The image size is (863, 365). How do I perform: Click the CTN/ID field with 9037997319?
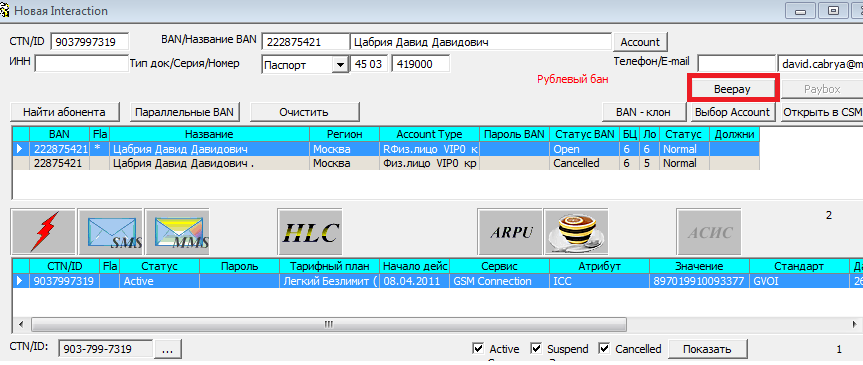pyautogui.click(x=90, y=42)
